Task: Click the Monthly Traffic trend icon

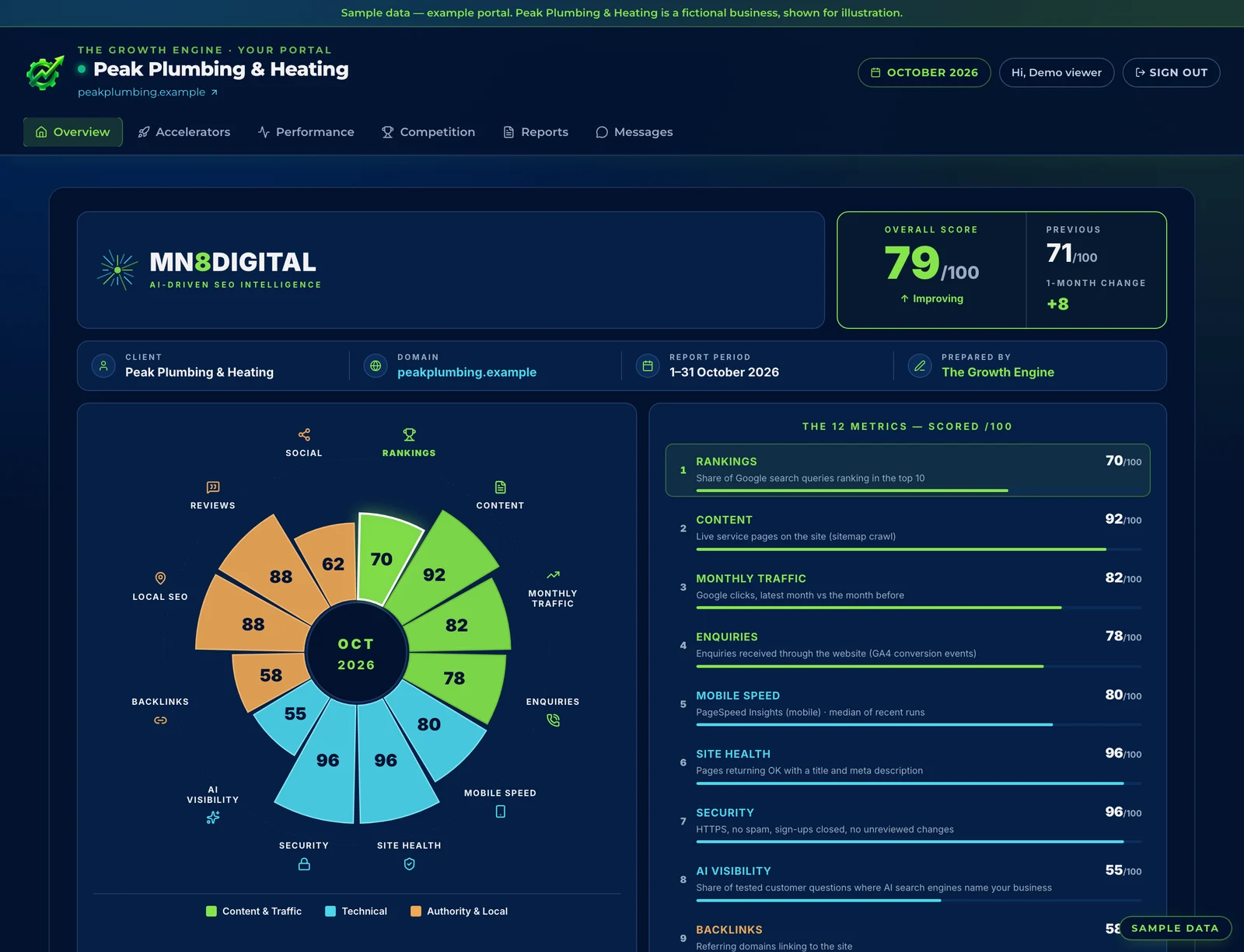Action: tap(553, 575)
